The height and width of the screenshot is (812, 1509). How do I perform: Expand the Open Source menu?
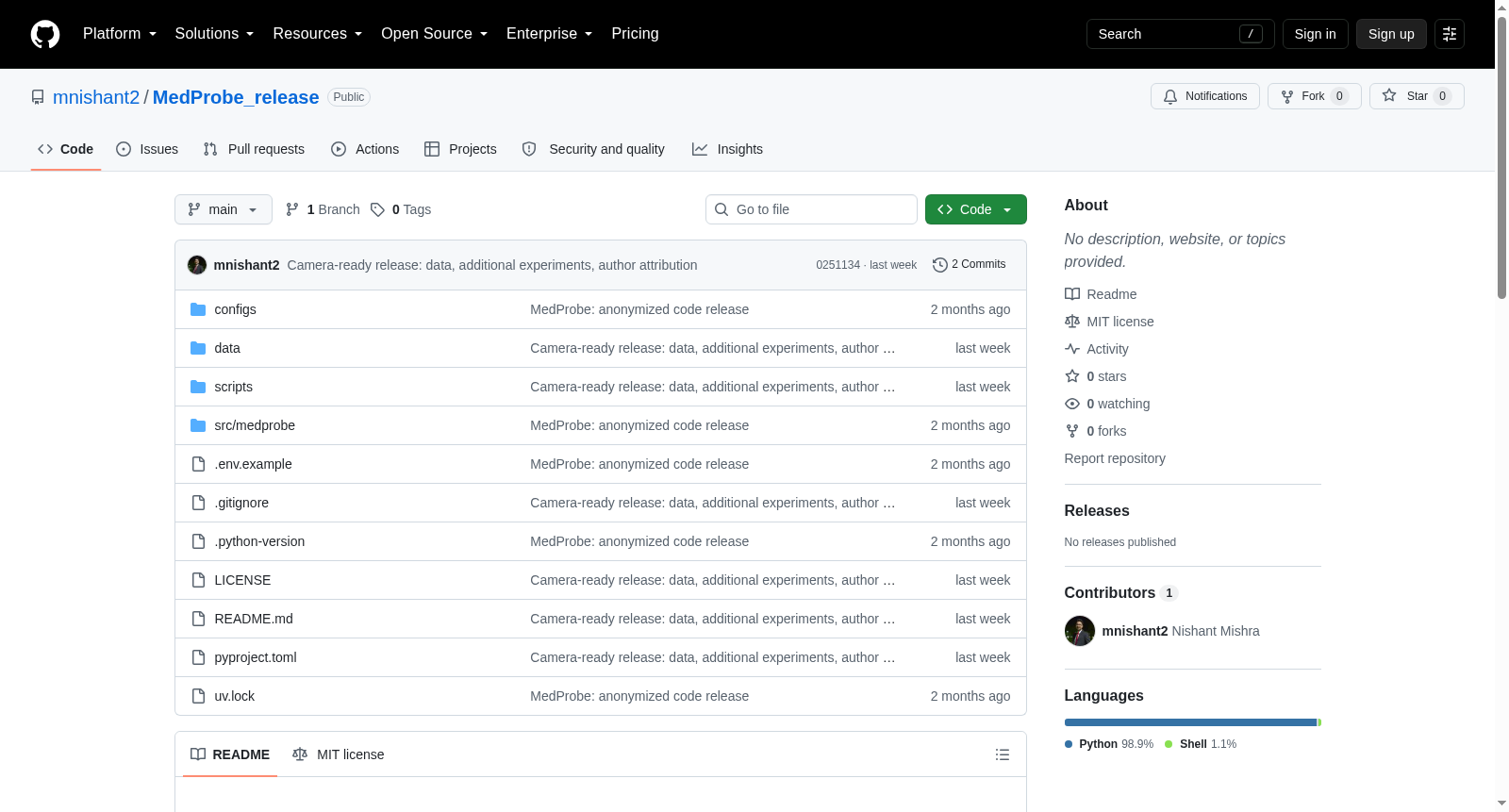[434, 34]
